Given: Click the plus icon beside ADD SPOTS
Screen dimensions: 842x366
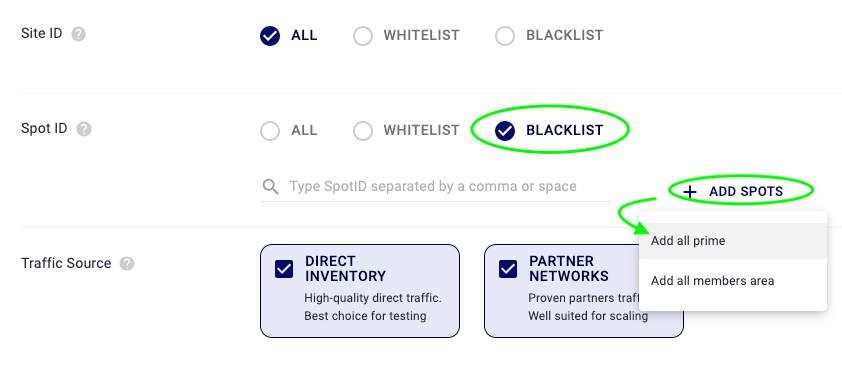Looking at the screenshot, I should [x=689, y=192].
